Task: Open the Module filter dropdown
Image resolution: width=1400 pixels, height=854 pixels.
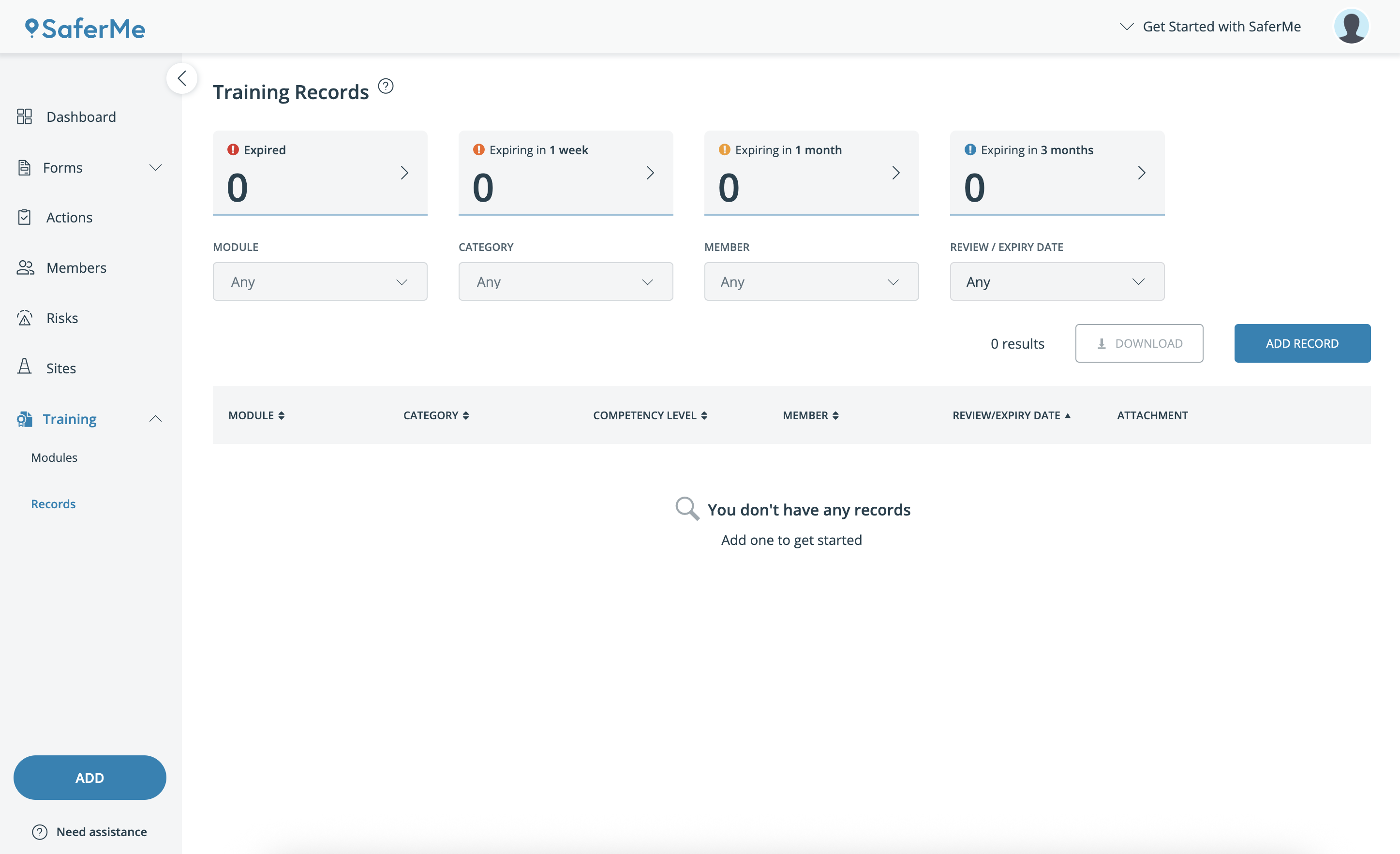Action: click(320, 281)
